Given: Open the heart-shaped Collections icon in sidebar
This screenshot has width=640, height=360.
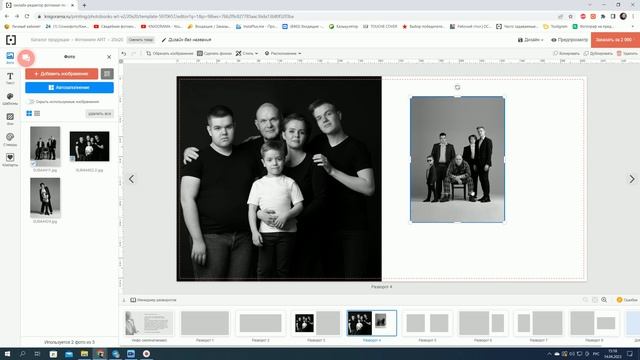Looking at the screenshot, I should tap(10, 160).
